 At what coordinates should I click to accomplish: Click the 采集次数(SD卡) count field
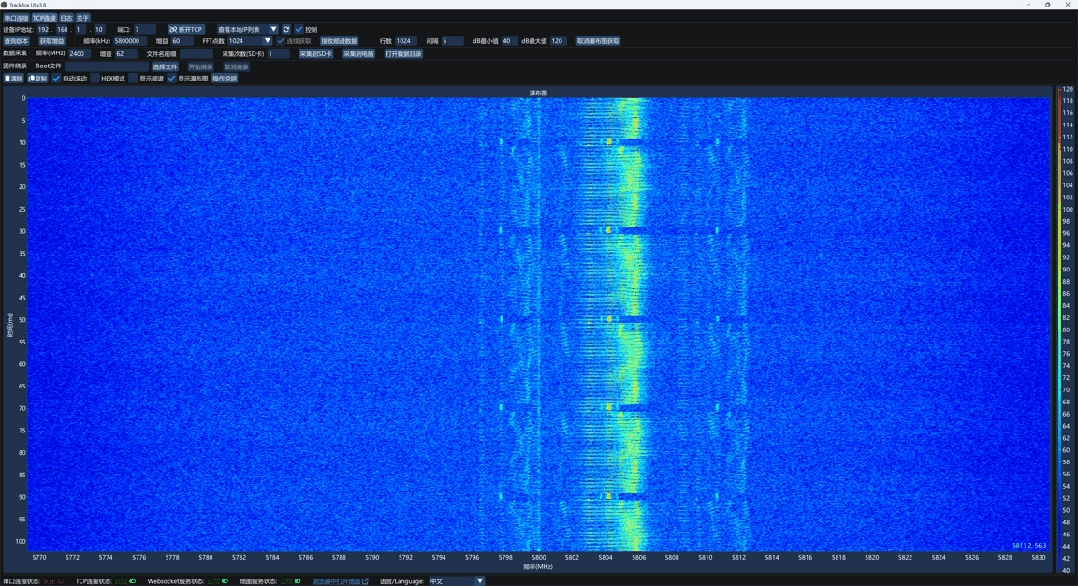pos(278,54)
